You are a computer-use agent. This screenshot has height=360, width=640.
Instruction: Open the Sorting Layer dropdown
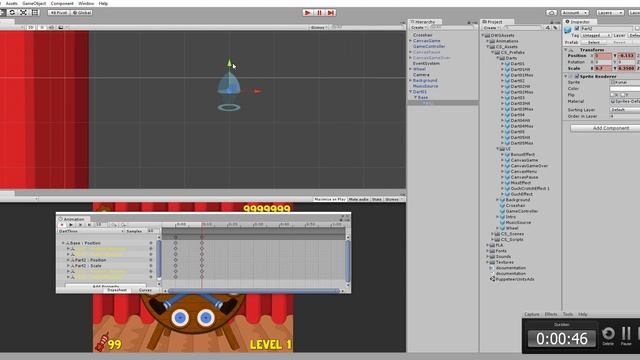[x=625, y=110]
